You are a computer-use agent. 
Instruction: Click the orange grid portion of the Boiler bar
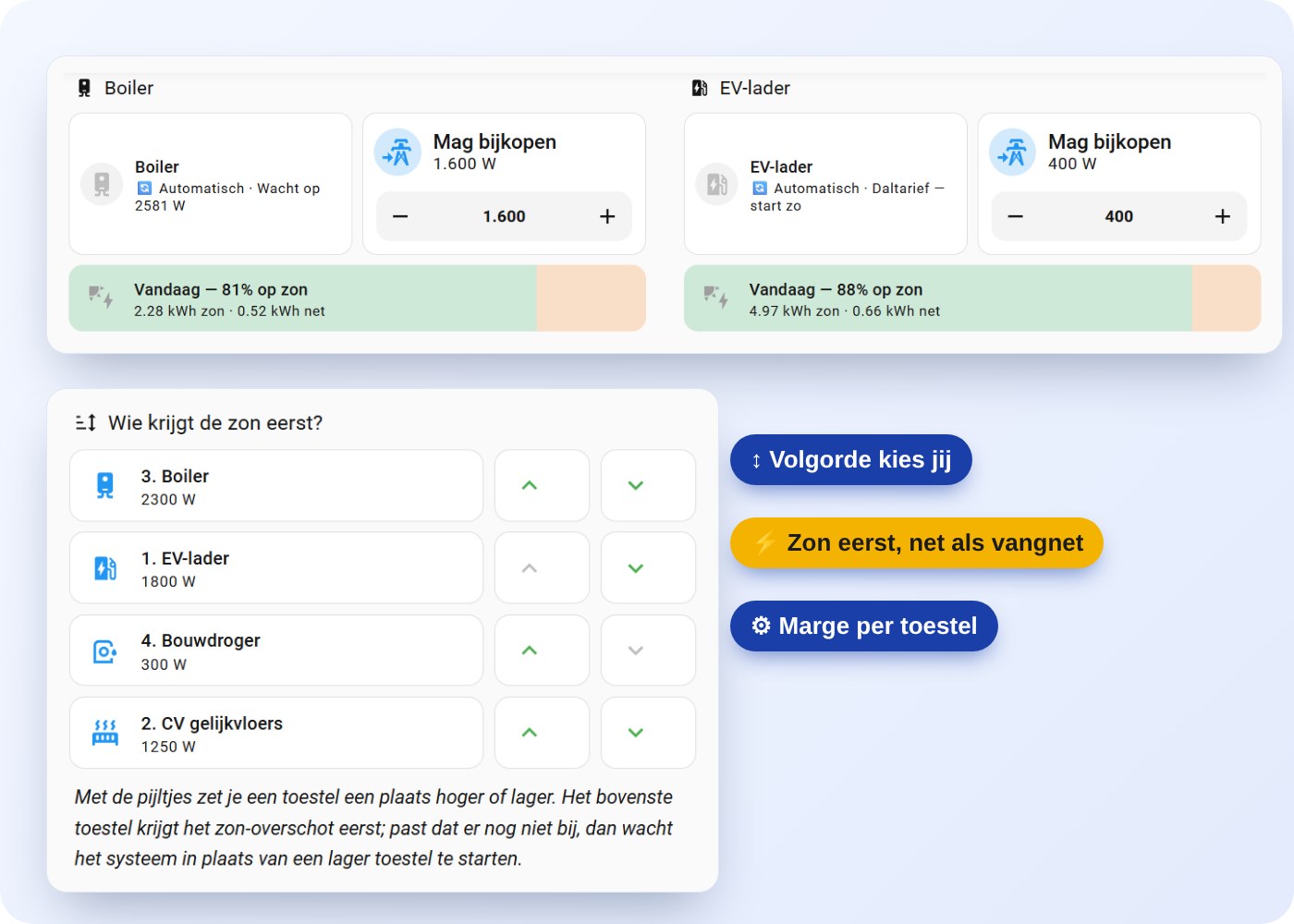[x=592, y=298]
